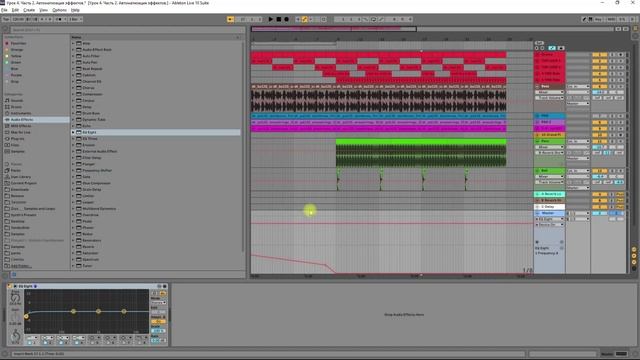The height and width of the screenshot is (360, 640).
Task: Open Master device chooser showing EQ Eight
Action: click(550, 219)
